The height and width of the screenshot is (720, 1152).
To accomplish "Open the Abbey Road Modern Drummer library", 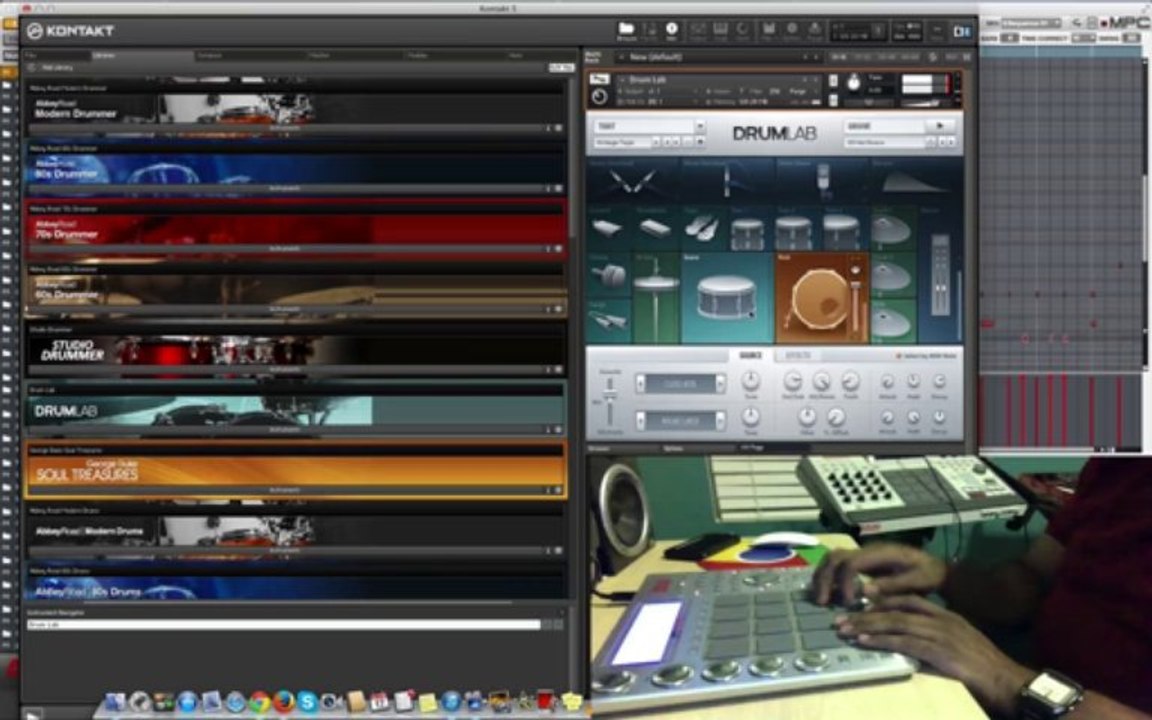I will pos(295,109).
